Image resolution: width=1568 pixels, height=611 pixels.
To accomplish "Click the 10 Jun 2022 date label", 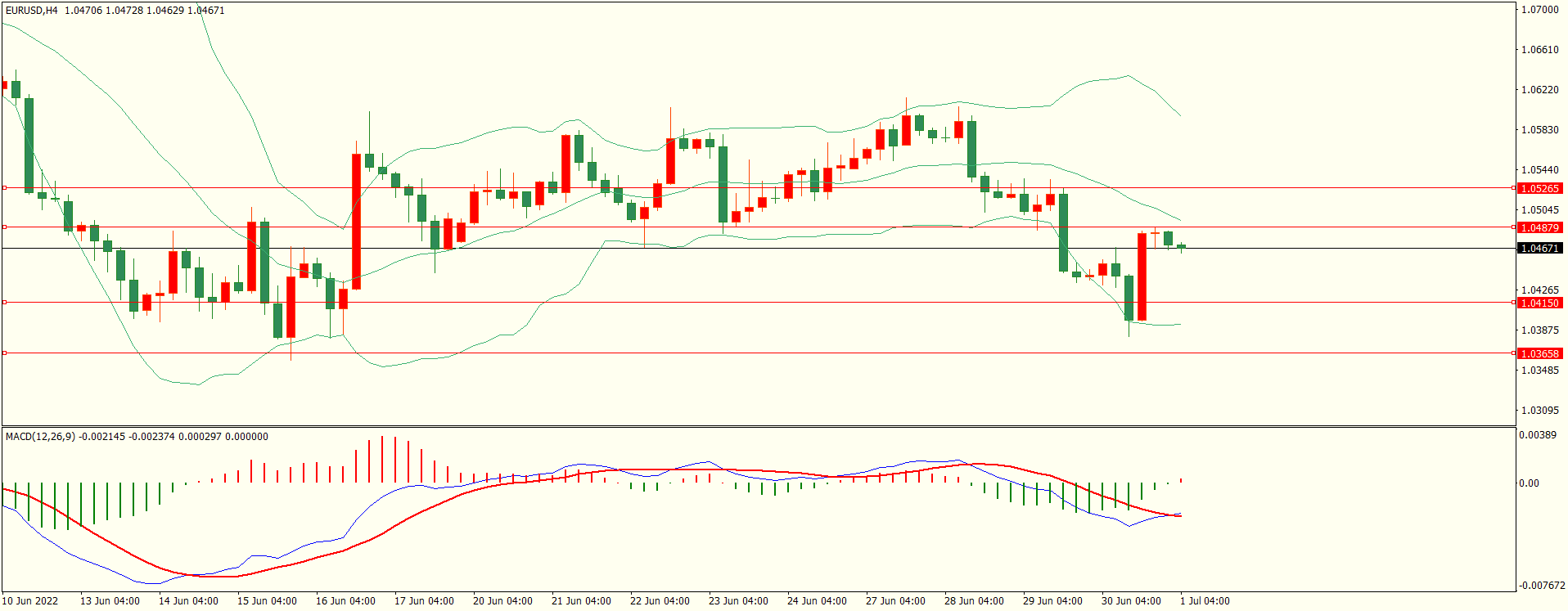I will pos(30,601).
